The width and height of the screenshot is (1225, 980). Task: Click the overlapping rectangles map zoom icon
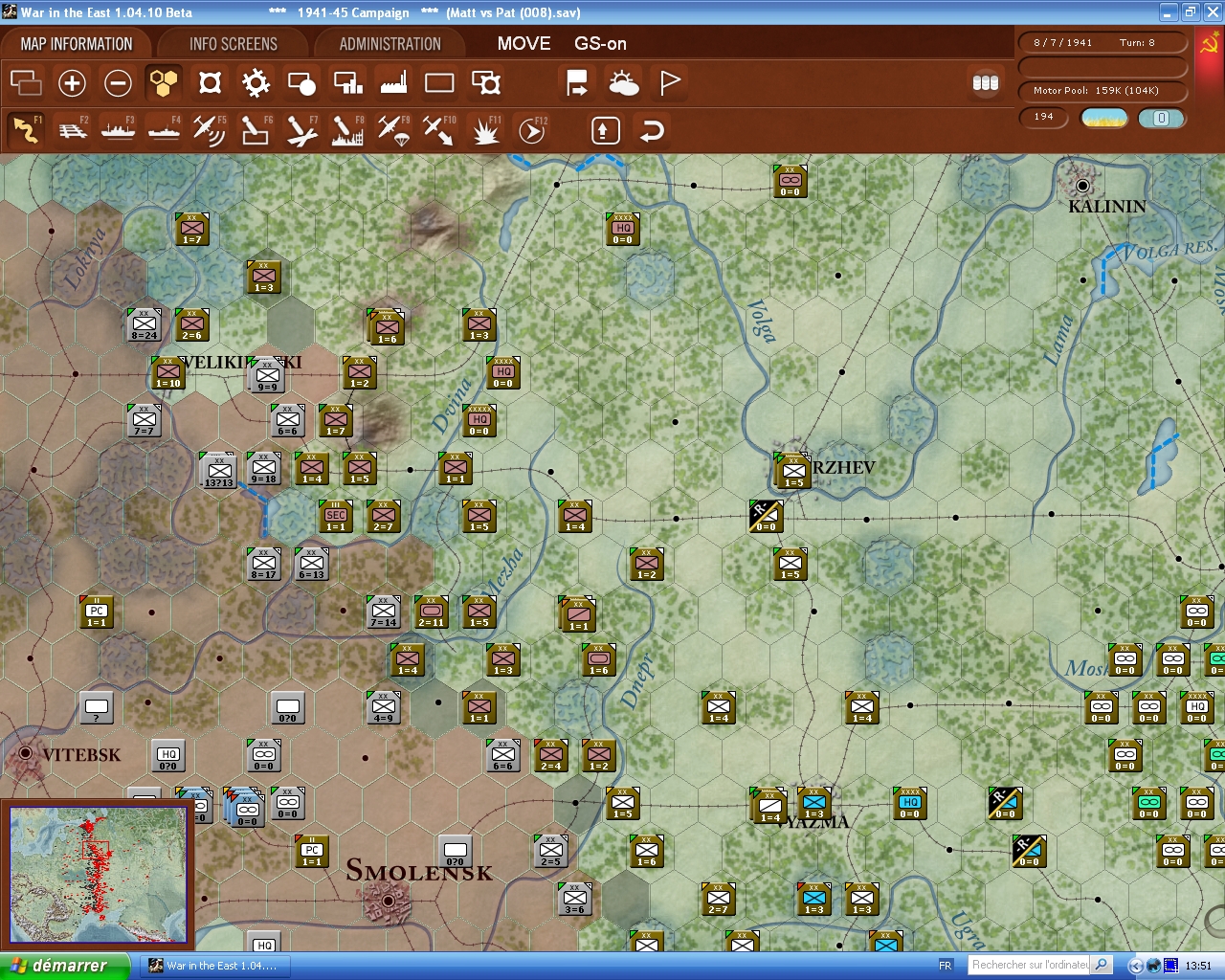[26, 83]
